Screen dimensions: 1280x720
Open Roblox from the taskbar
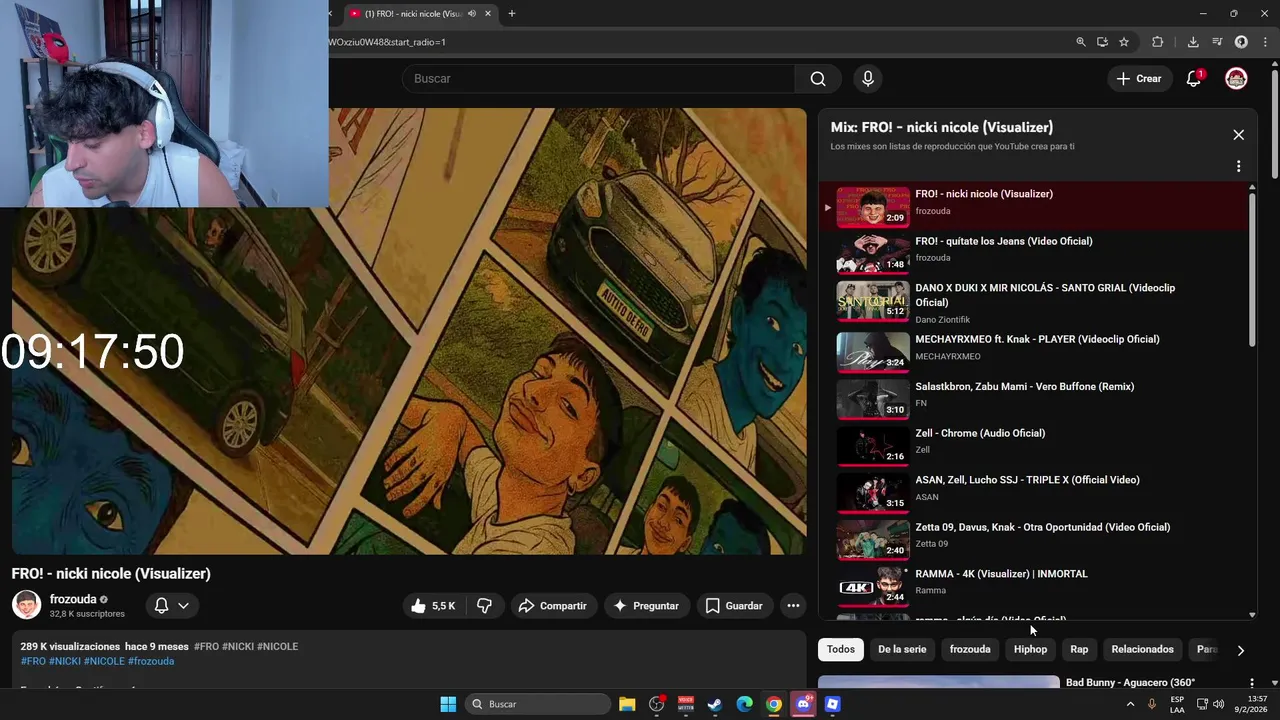click(x=832, y=704)
